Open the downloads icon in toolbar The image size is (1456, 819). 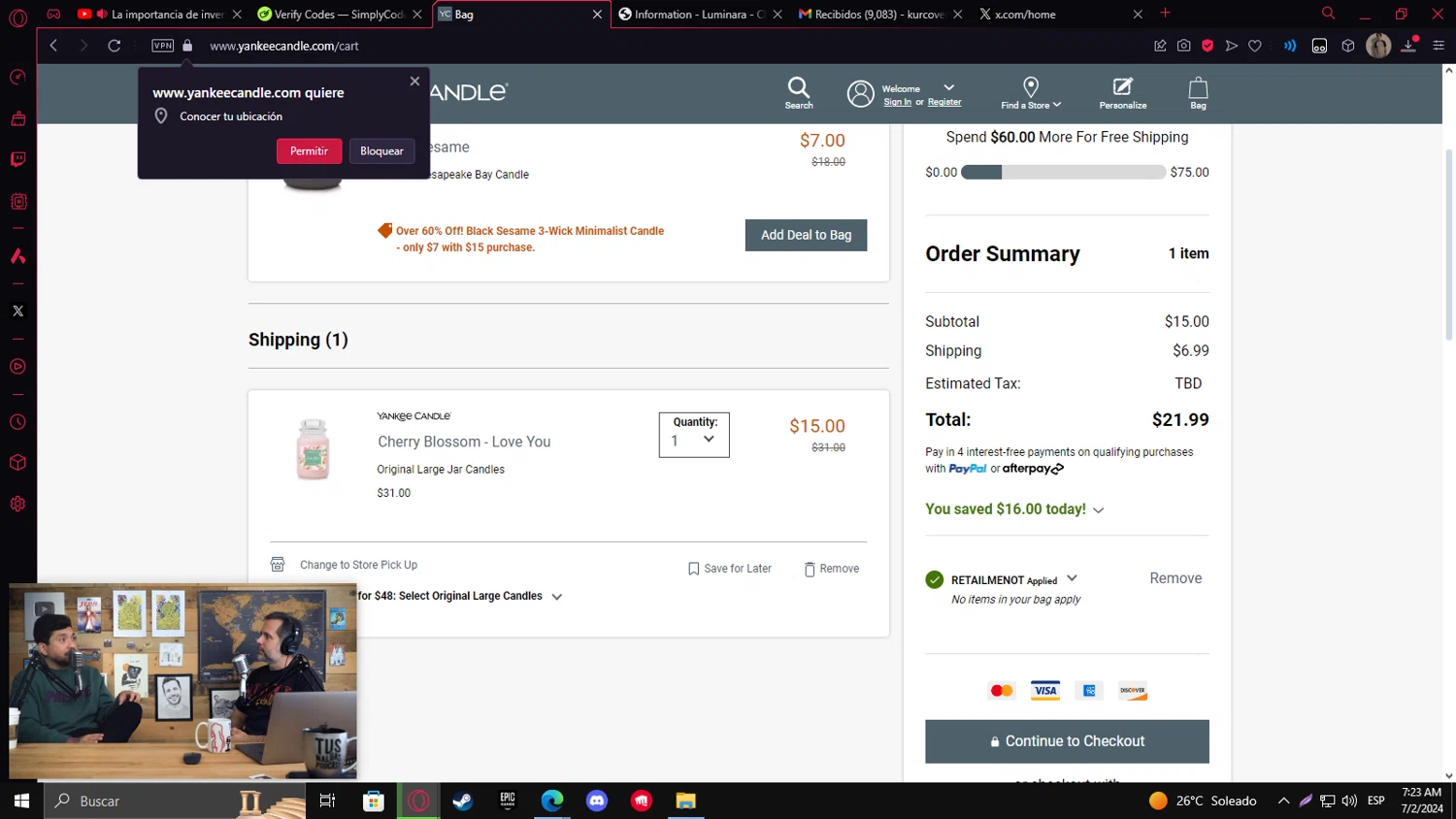pos(1408,46)
